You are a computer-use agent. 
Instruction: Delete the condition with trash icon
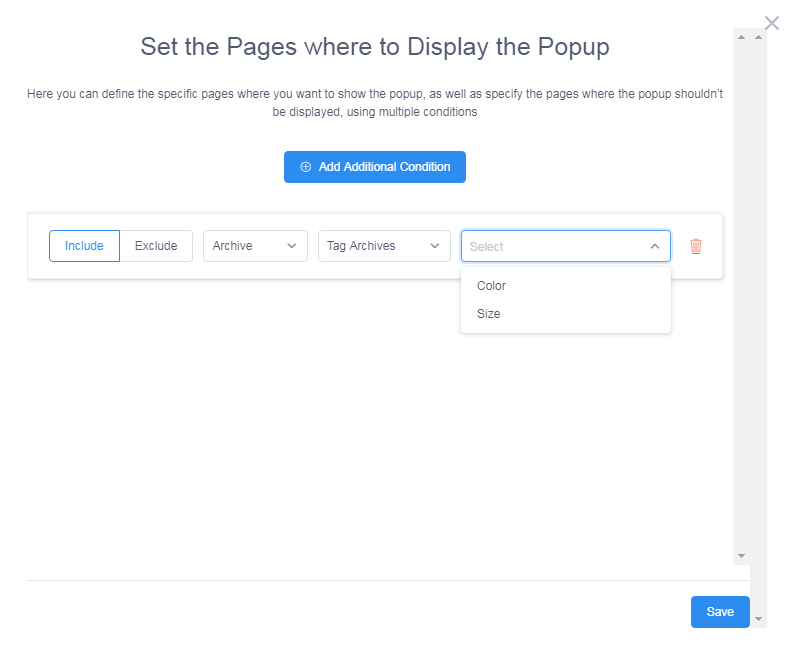point(696,246)
